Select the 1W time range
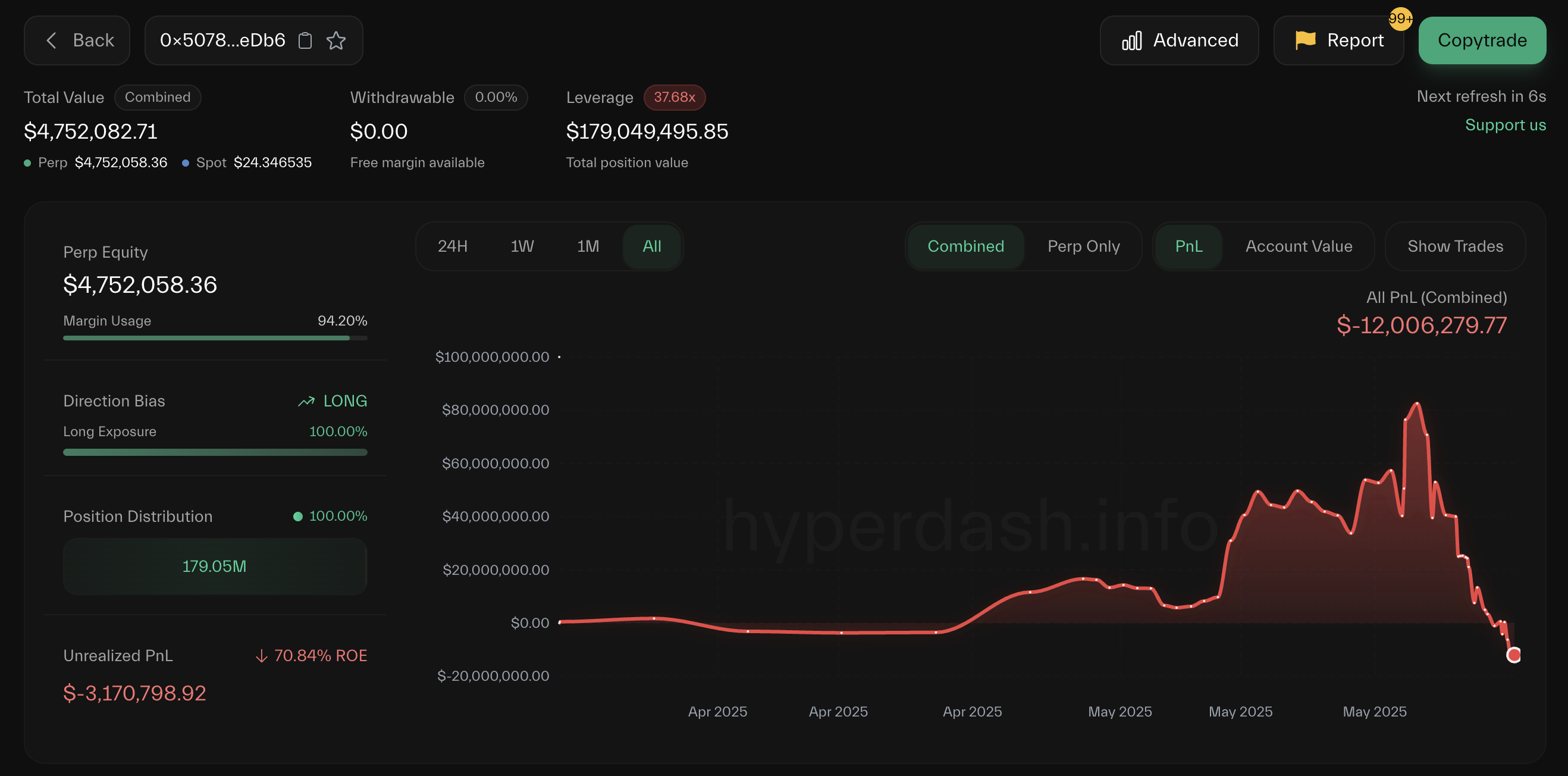 point(522,246)
